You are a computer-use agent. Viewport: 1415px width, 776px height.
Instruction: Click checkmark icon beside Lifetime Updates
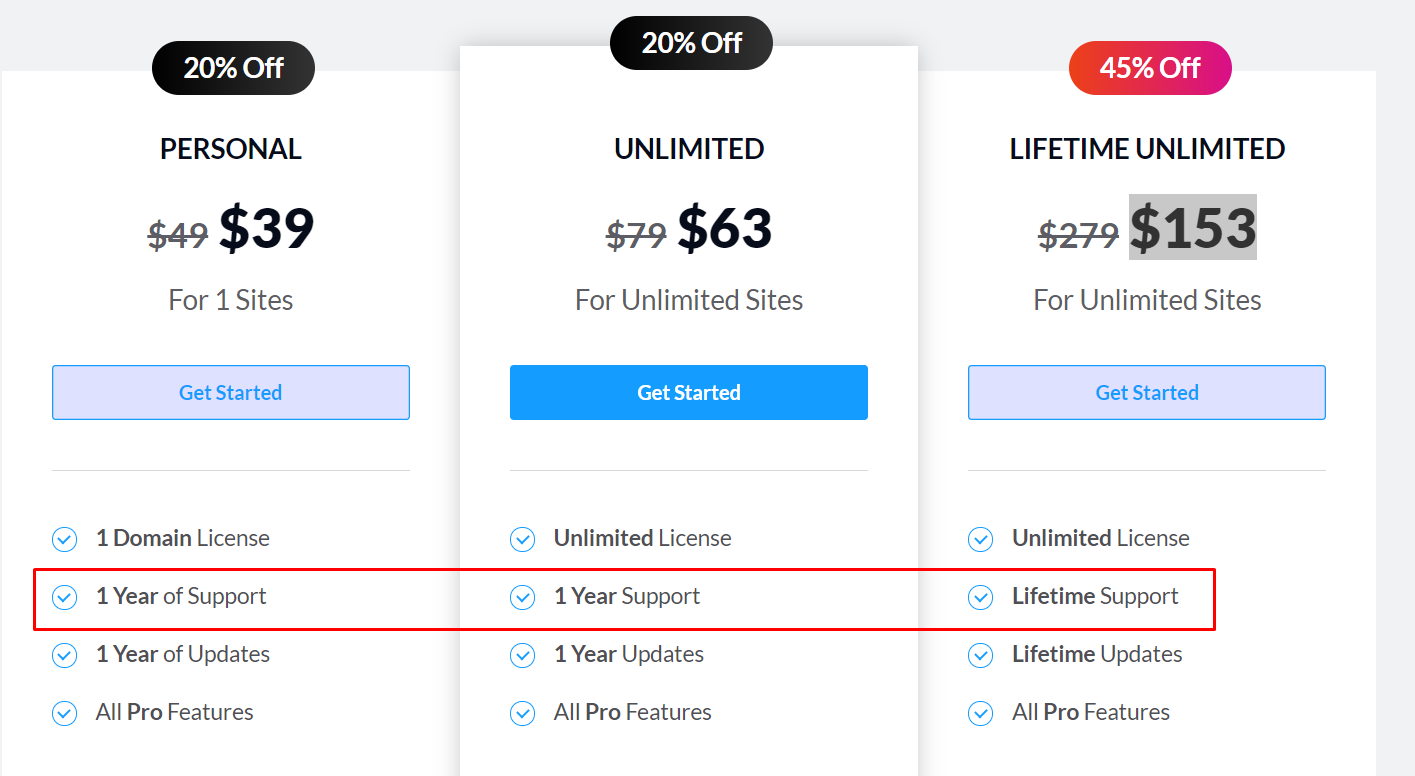click(x=980, y=656)
